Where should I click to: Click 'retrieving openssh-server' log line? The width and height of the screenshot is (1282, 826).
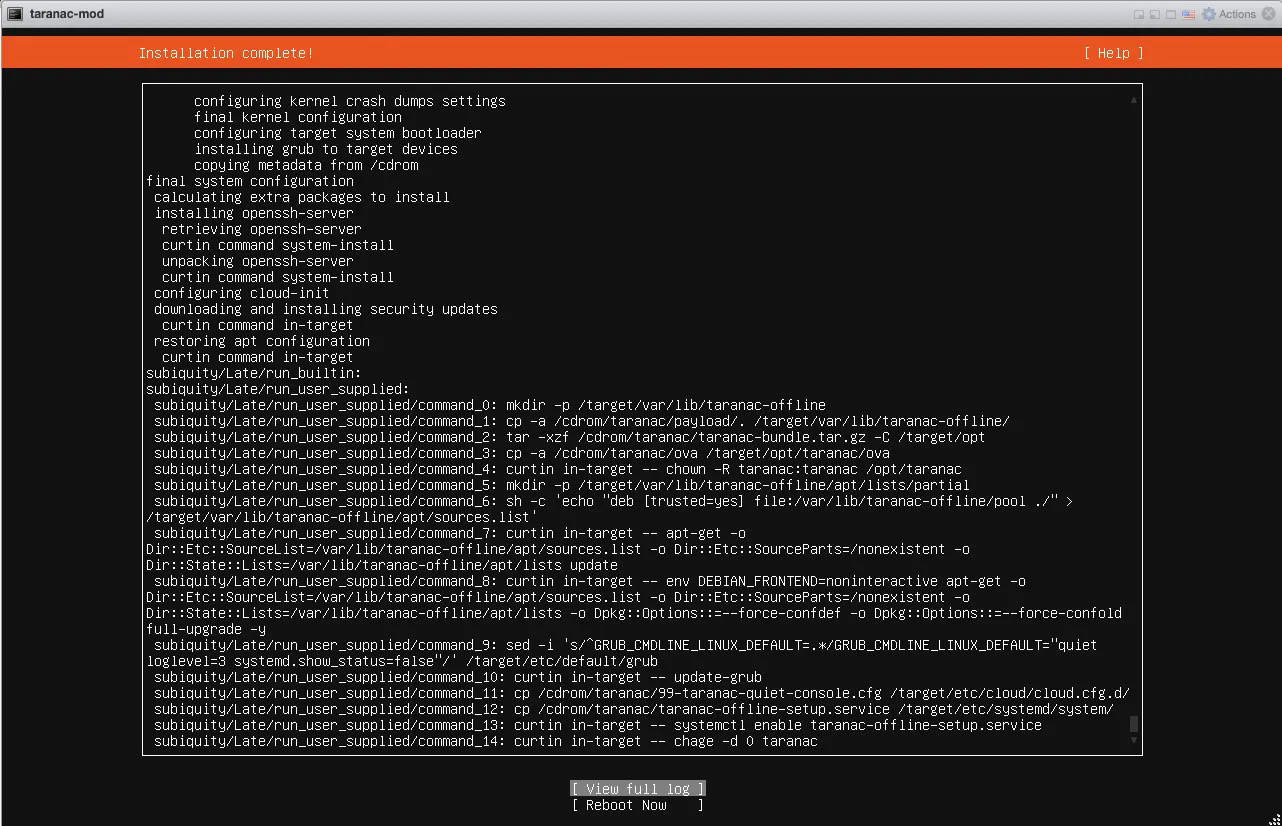tap(262, 229)
